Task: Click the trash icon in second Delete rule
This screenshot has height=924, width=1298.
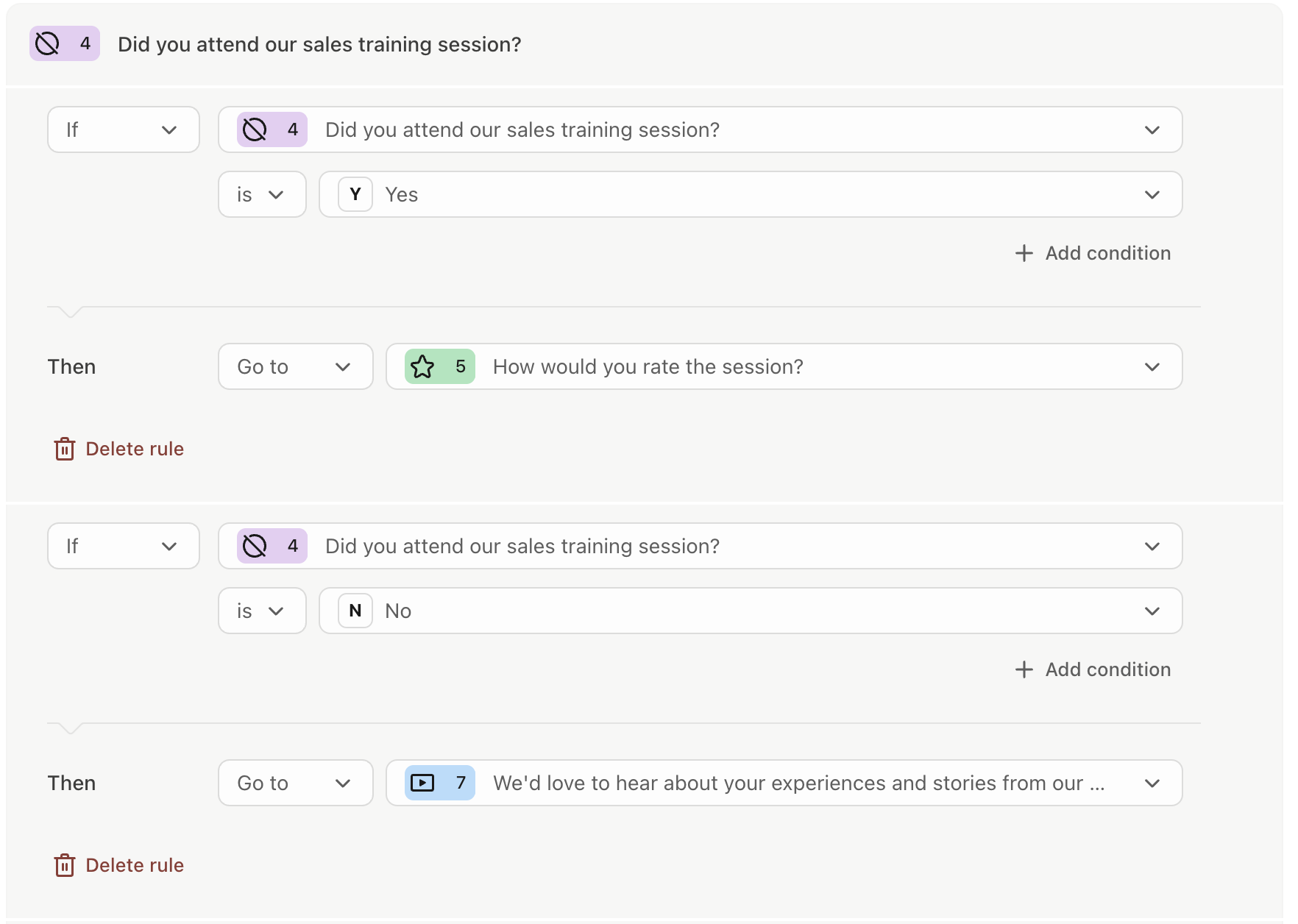Action: pos(65,865)
